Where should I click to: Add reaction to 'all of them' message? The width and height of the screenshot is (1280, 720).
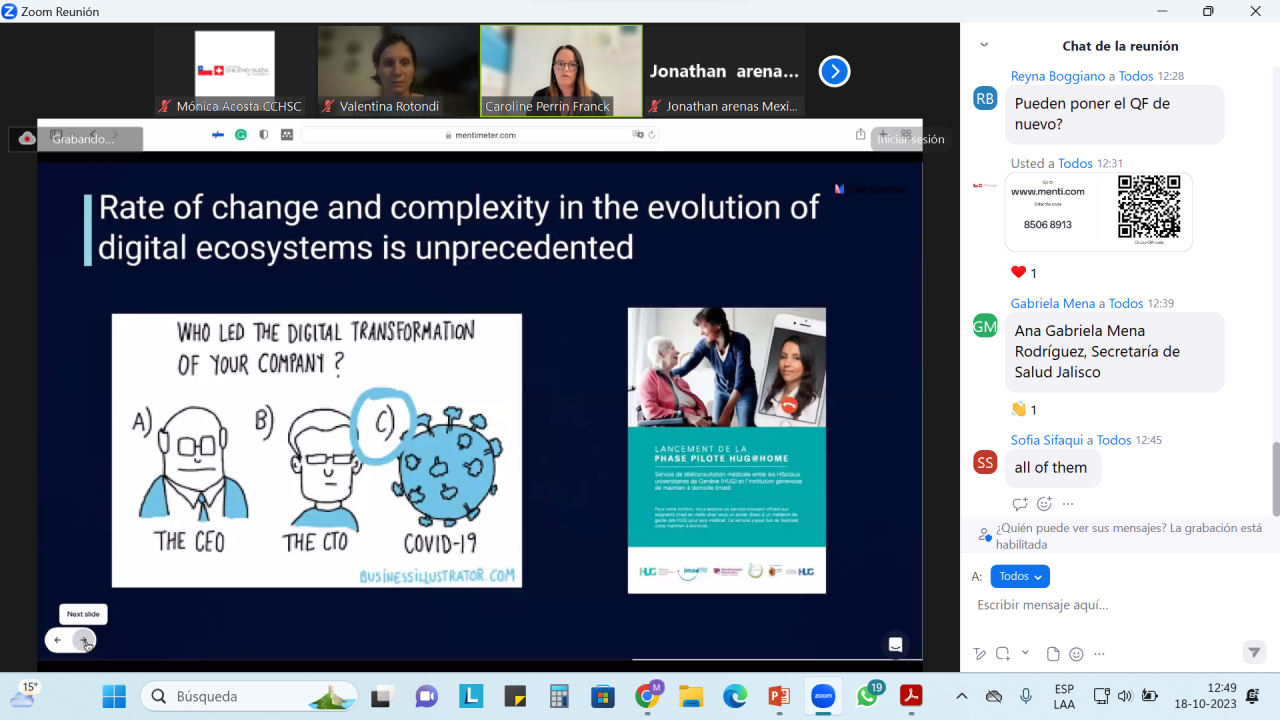tap(1044, 504)
